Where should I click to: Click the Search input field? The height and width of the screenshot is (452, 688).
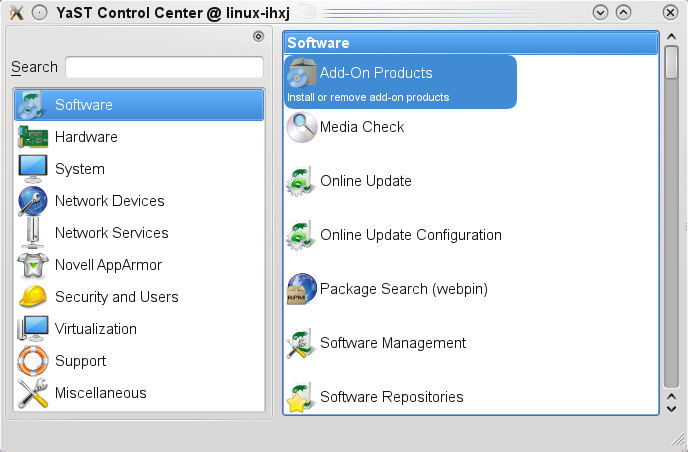(165, 67)
